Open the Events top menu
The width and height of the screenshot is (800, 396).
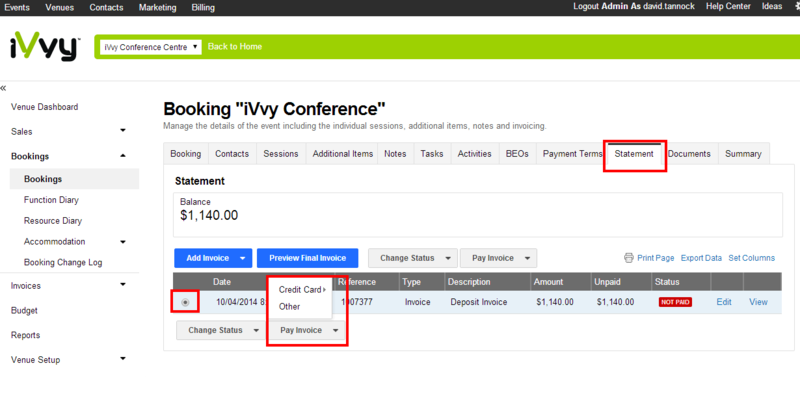click(17, 7)
